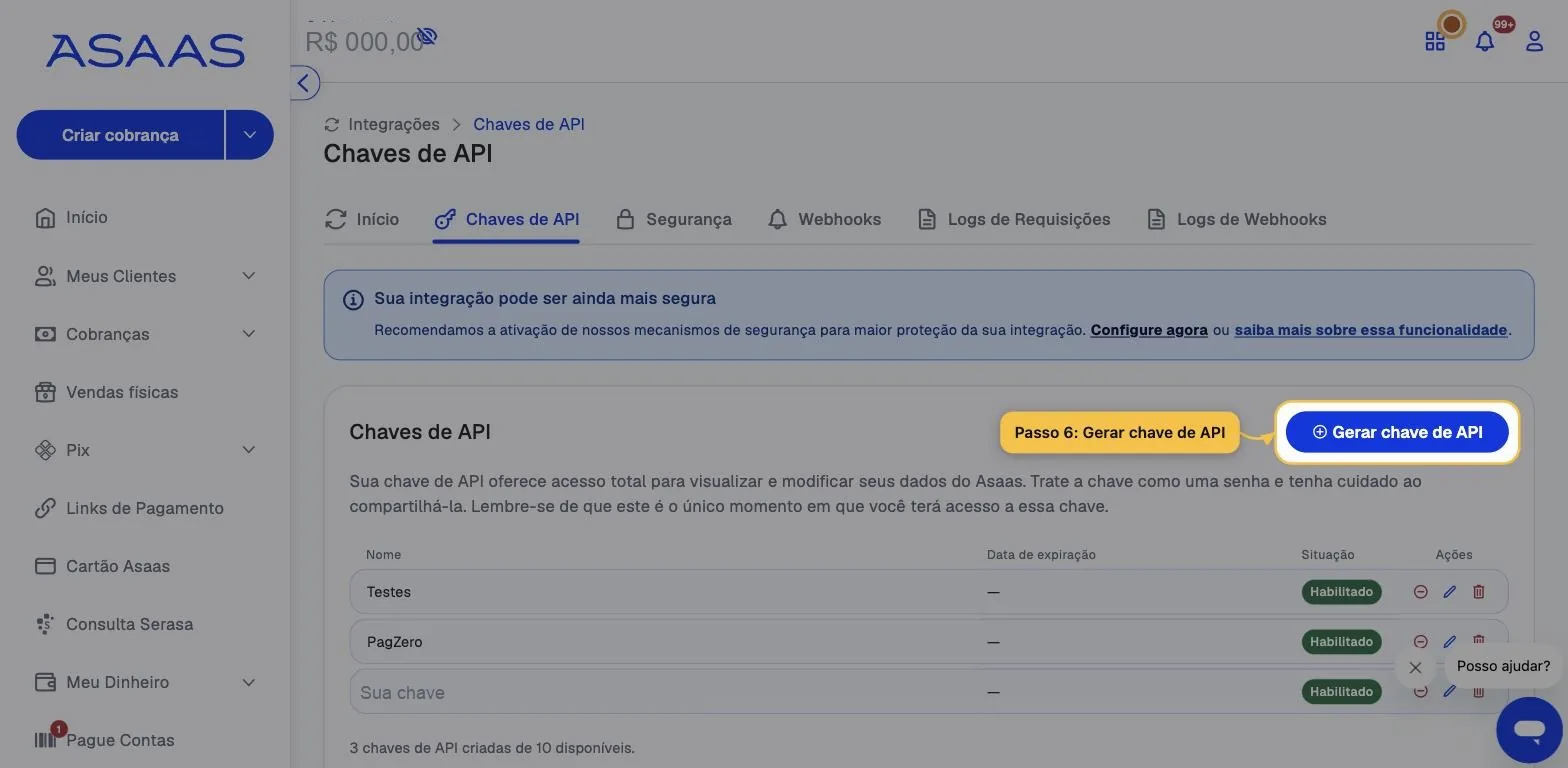Open dropdown arrow beside Criar cobrança
Screen dimensions: 1568x768
[x=250, y=135]
